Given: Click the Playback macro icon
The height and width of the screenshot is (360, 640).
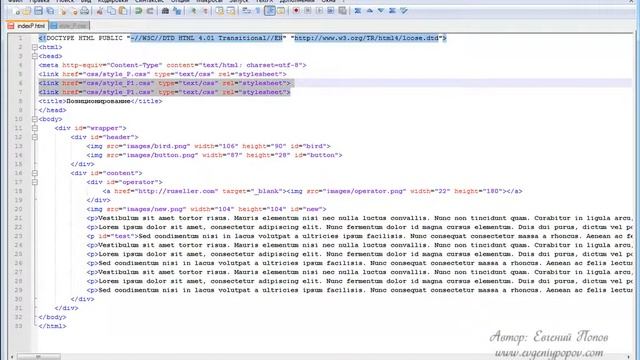Looking at the screenshot, I should pos(319,11).
